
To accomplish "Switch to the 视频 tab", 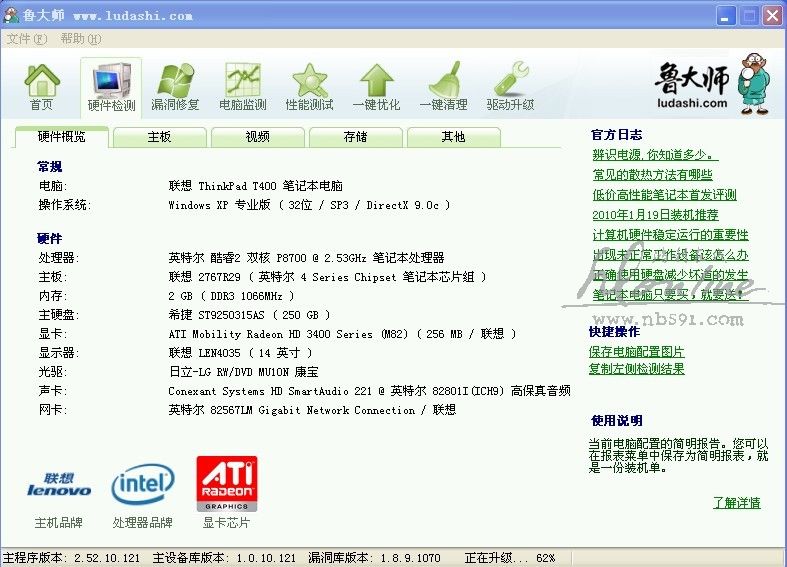I will point(257,137).
